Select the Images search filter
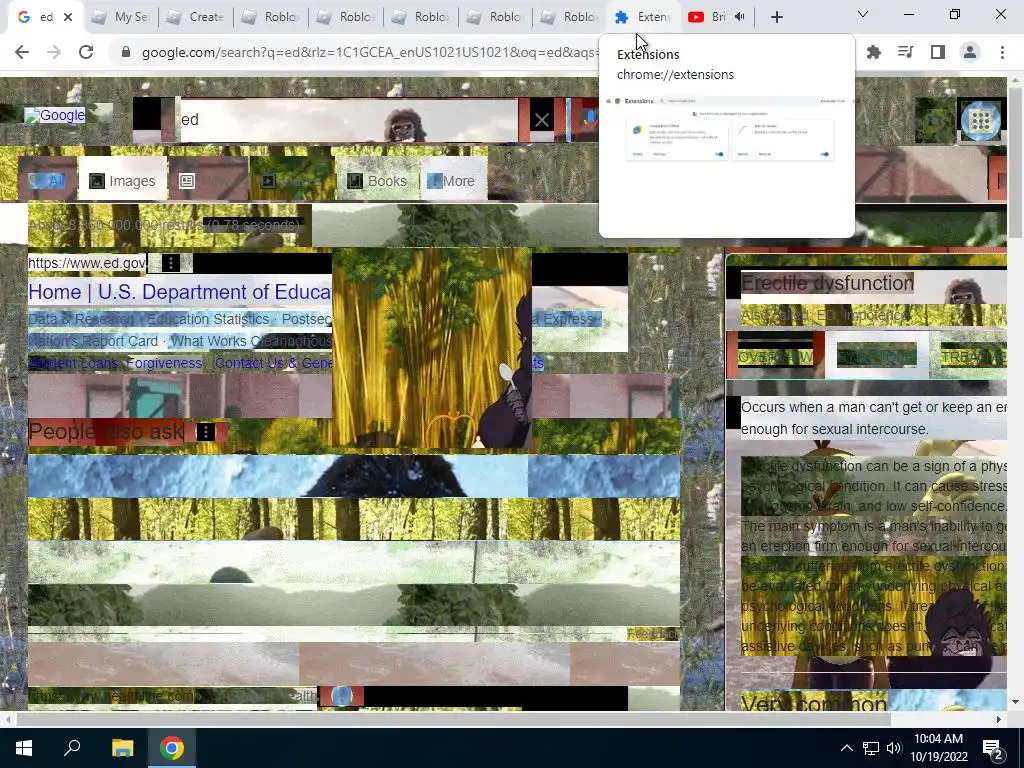The width and height of the screenshot is (1024, 768). [x=123, y=181]
